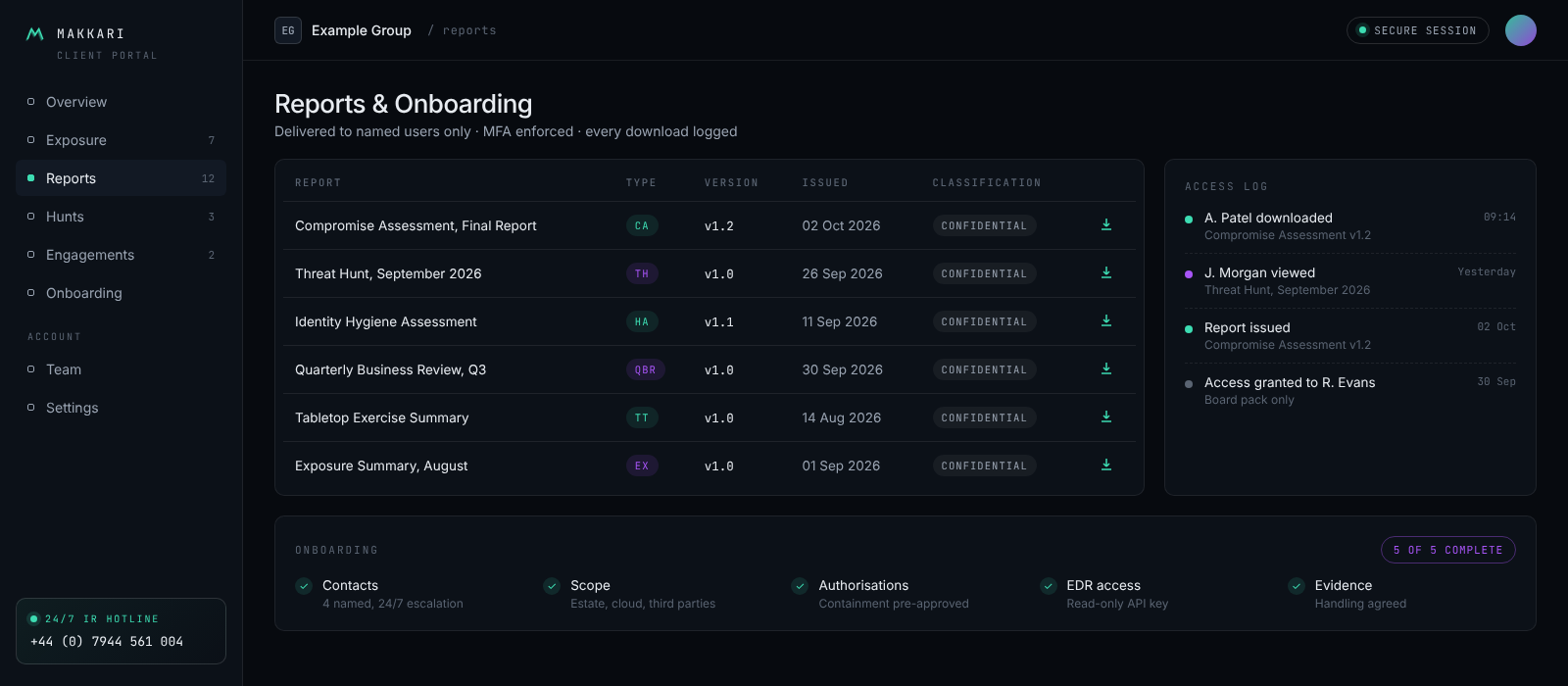Toggle the Authorisations onboarding checkmark
1568x686 pixels.
pos(800,586)
